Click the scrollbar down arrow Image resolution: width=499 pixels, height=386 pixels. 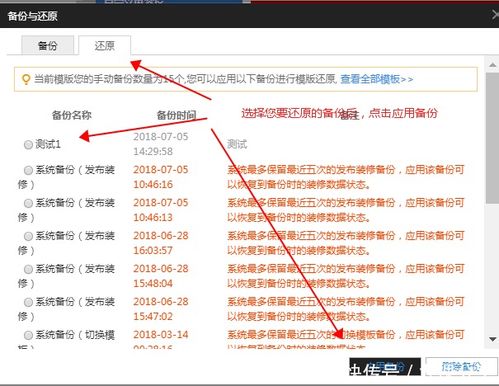(493, 339)
